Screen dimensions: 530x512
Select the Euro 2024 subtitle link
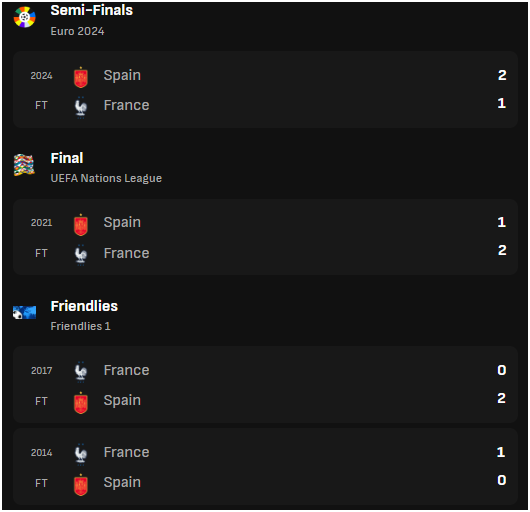[77, 31]
